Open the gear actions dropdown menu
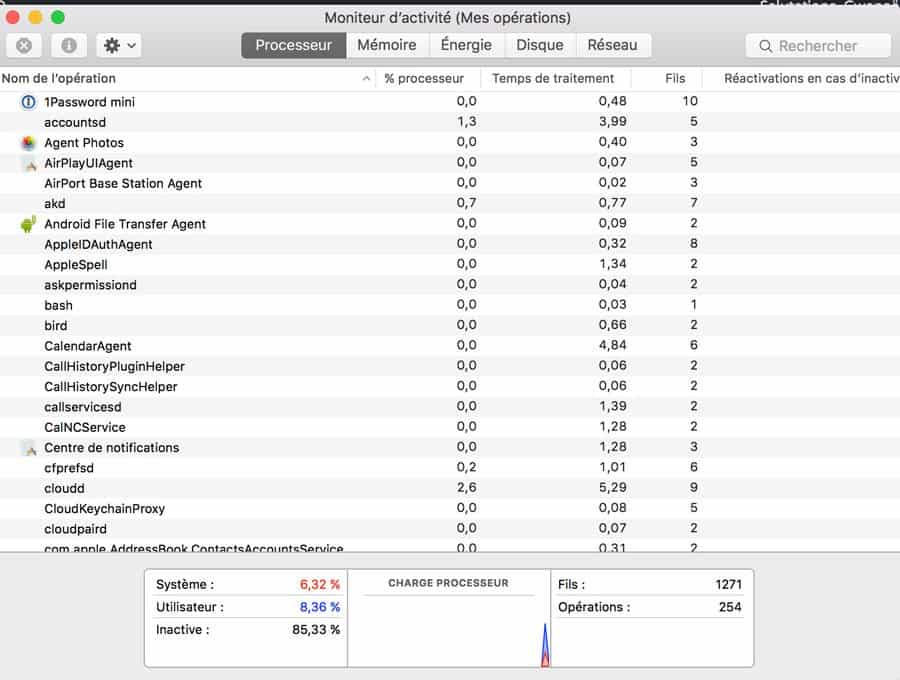Viewport: 900px width, 680px height. (119, 45)
